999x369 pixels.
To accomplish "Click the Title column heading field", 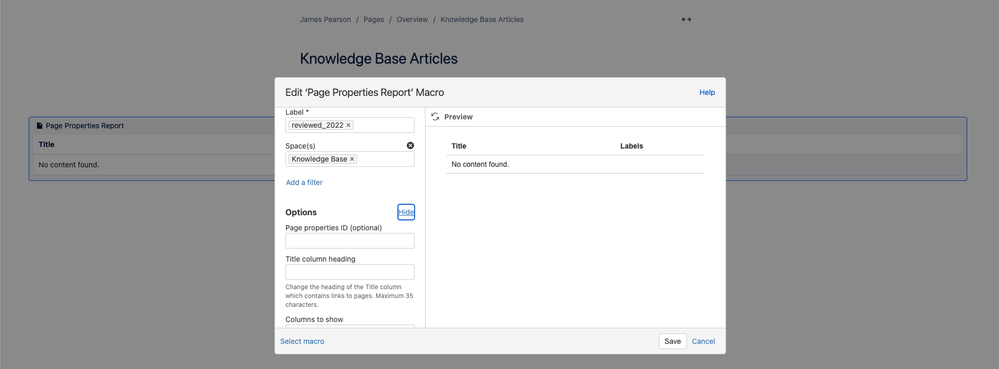I will point(350,272).
